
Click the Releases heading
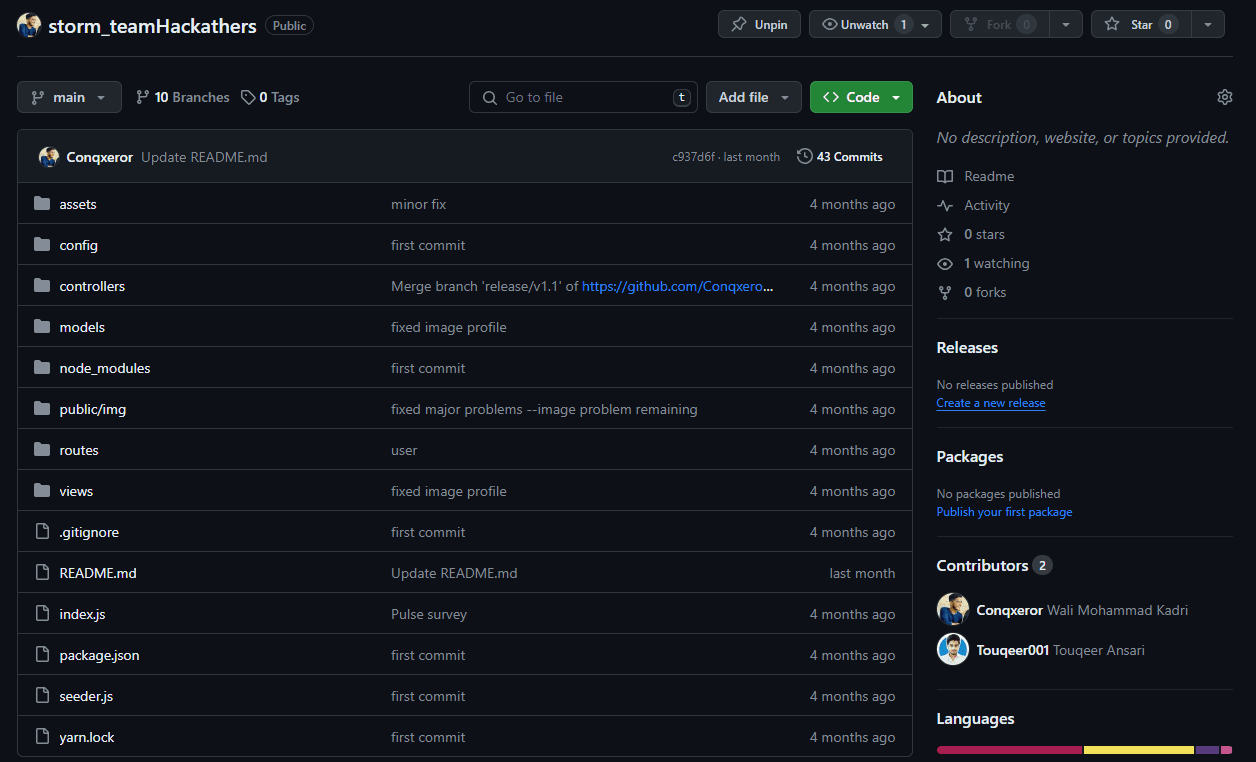pyautogui.click(x=967, y=347)
